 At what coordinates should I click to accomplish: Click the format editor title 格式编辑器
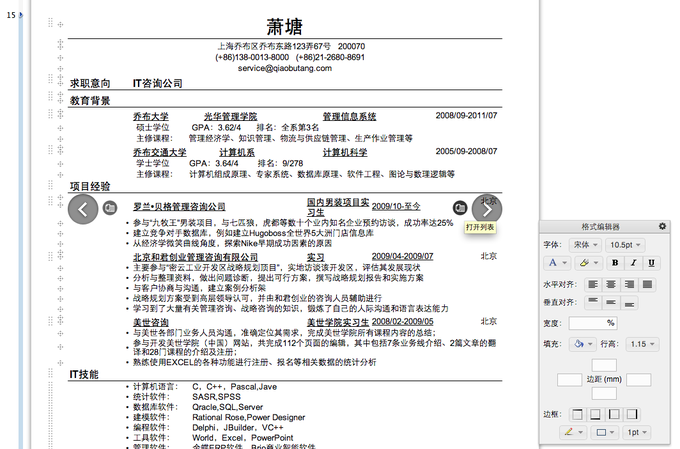[x=600, y=226]
